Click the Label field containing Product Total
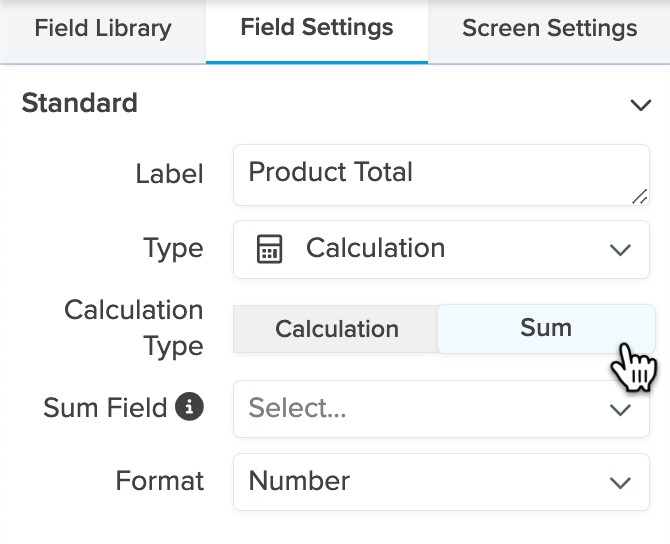The width and height of the screenshot is (670, 544). [x=441, y=175]
